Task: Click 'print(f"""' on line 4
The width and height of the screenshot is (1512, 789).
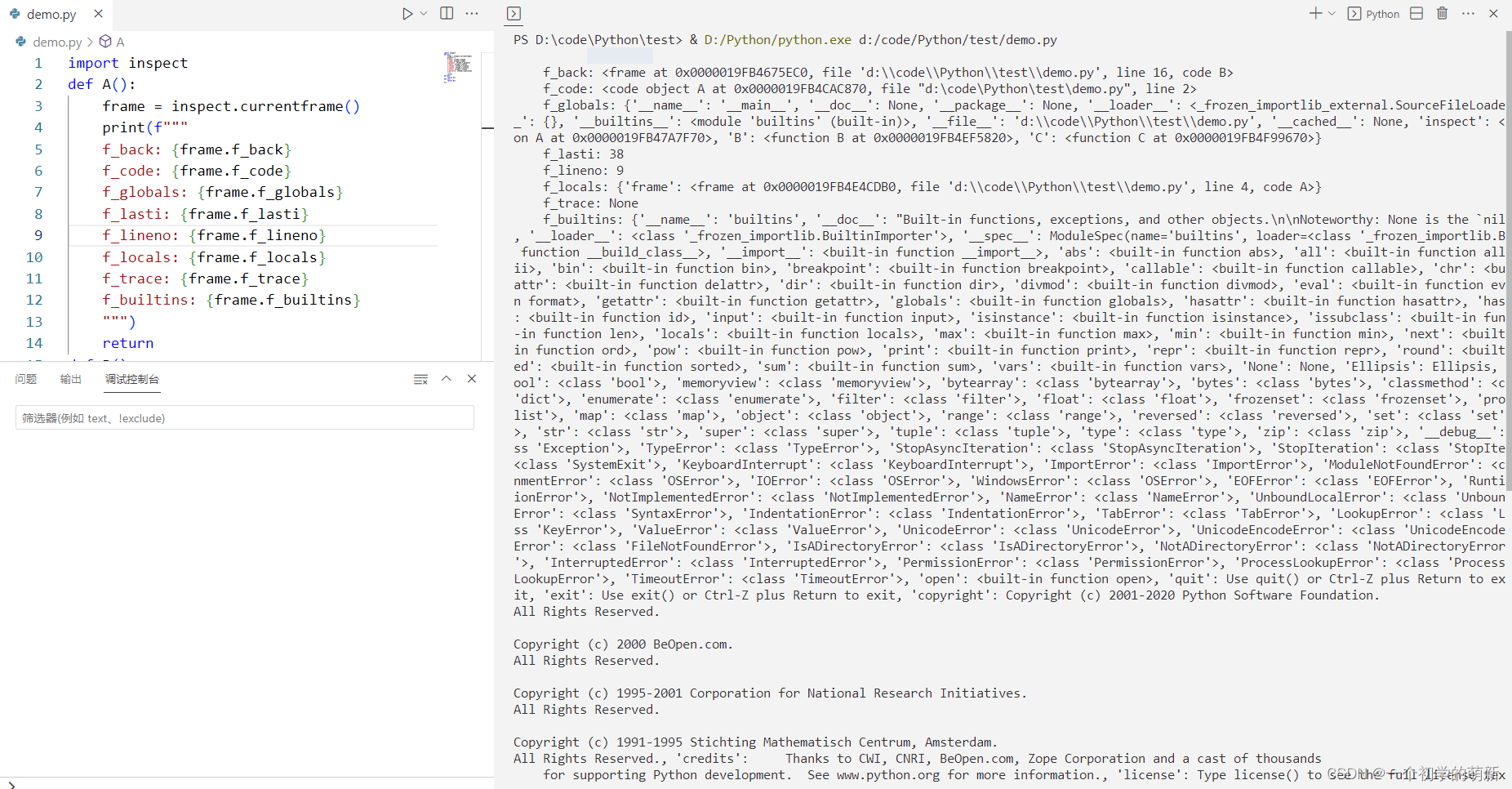Action: click(x=145, y=127)
